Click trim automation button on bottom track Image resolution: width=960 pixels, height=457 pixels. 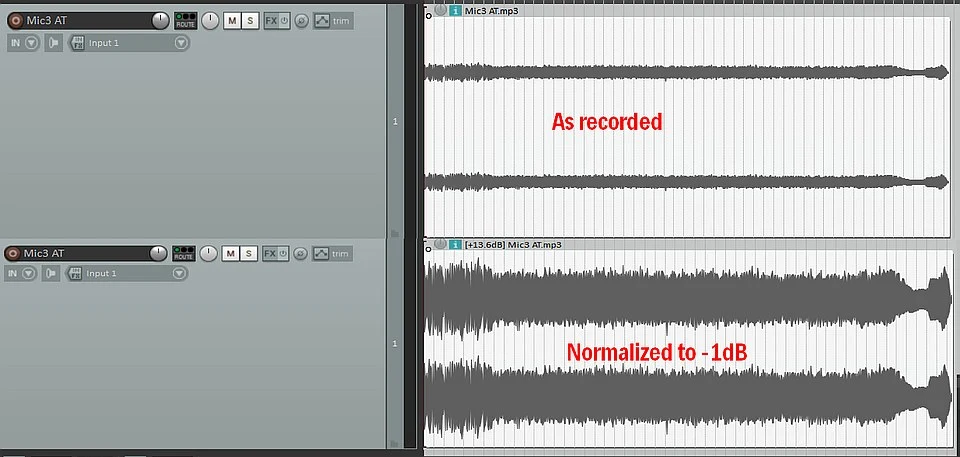pos(332,254)
